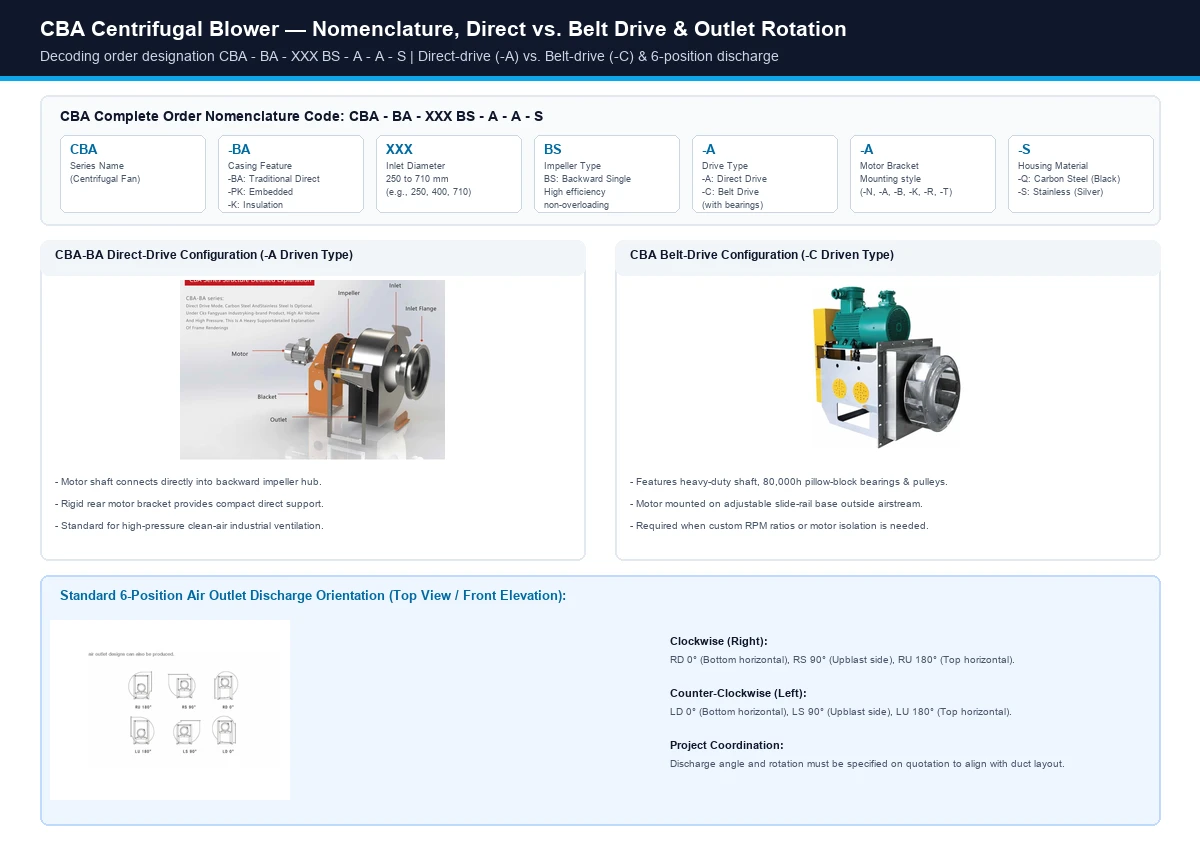1200x850 pixels.
Task: Click the heading 'CBA Complete Order Nomenclature Code'
Action: 301,116
